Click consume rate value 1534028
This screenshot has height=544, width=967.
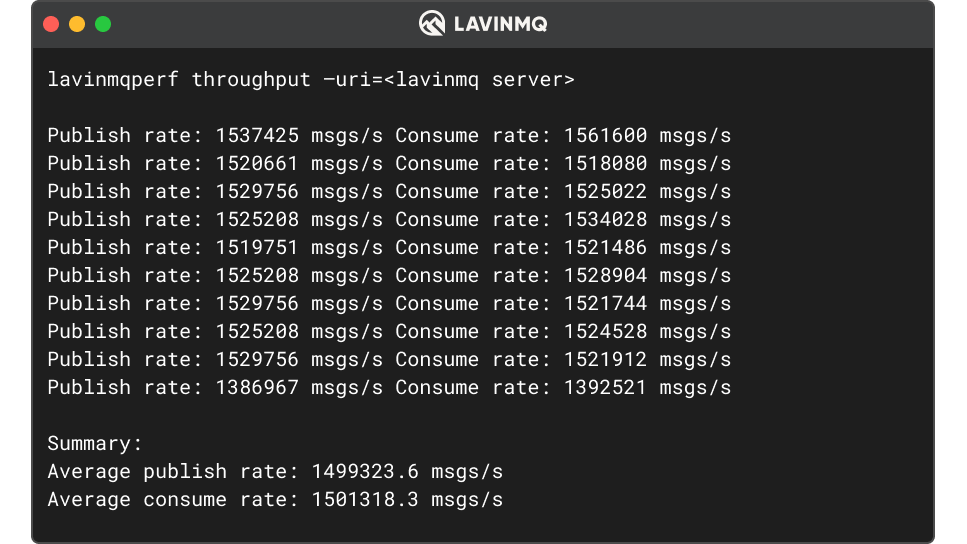[605, 219]
